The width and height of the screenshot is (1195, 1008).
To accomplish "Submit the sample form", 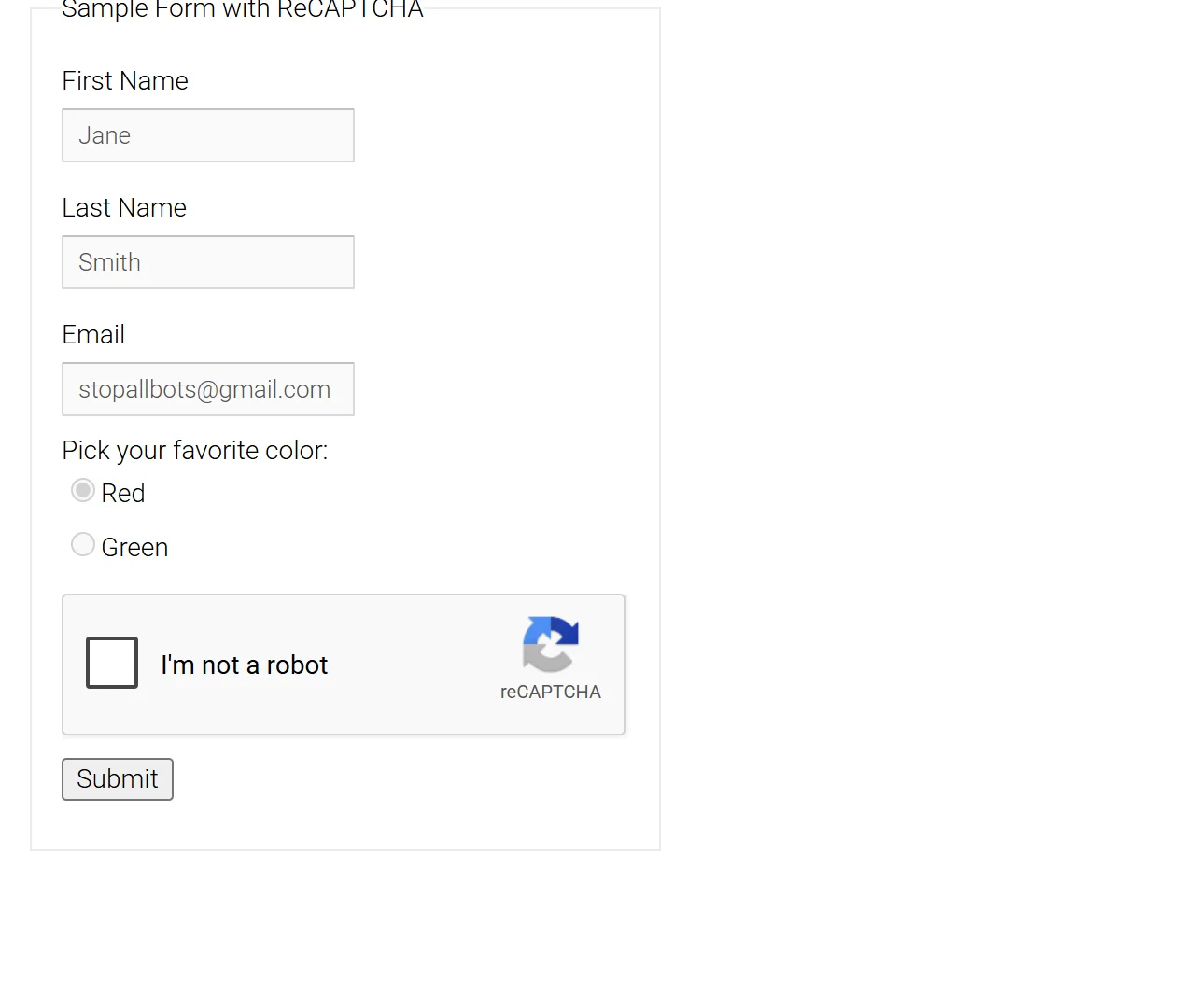I will [x=118, y=779].
